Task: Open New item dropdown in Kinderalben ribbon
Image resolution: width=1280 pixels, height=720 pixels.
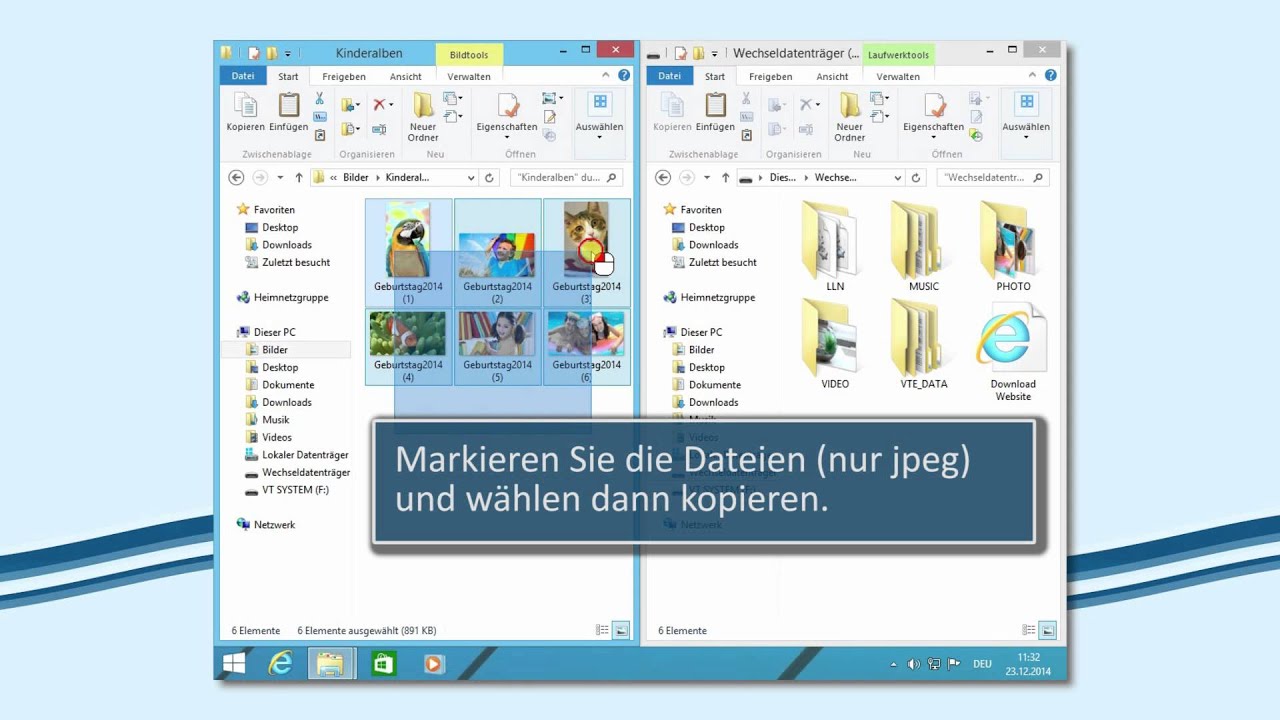Action: click(453, 98)
